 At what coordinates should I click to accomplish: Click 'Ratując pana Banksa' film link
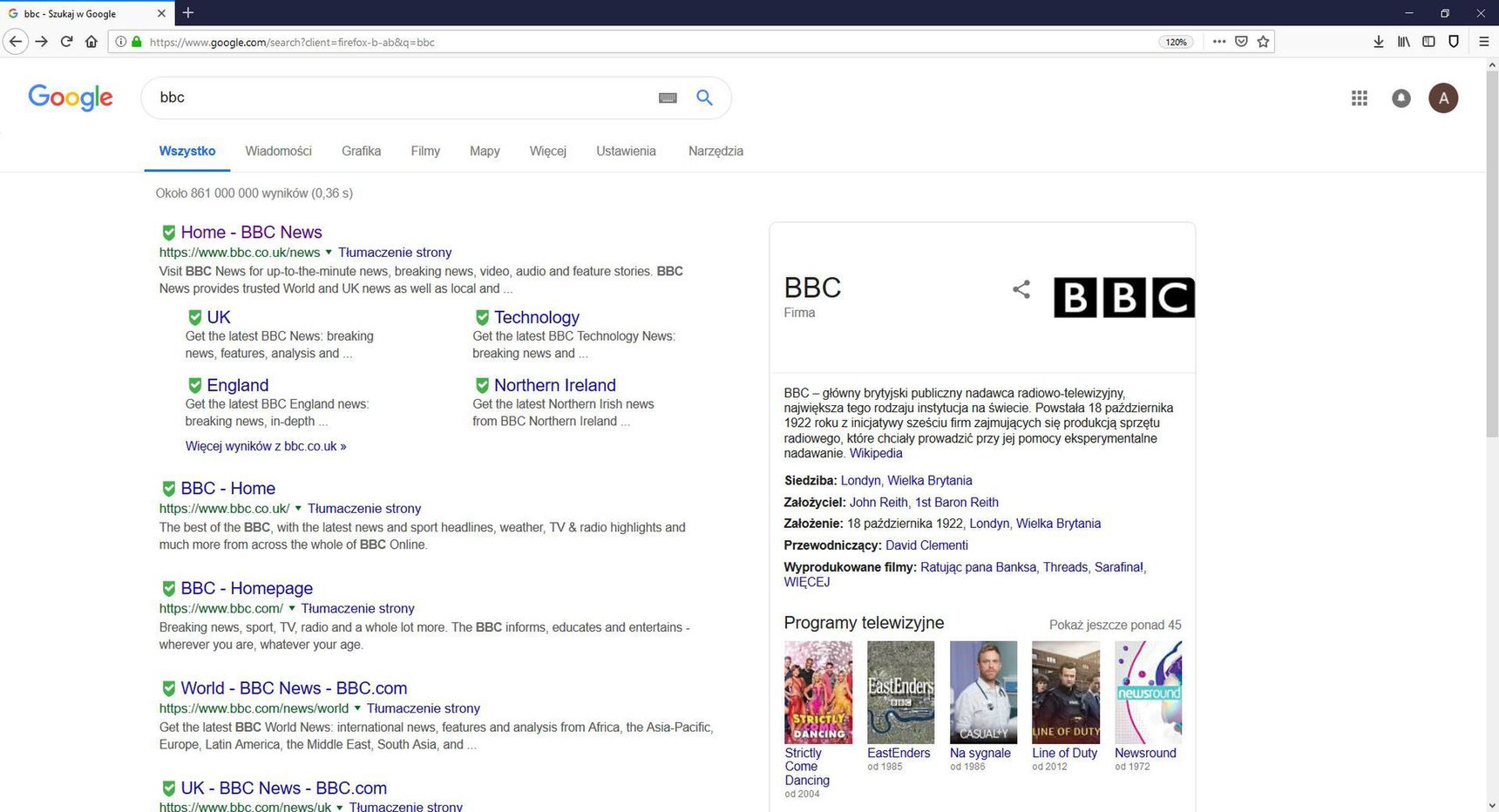coord(978,567)
